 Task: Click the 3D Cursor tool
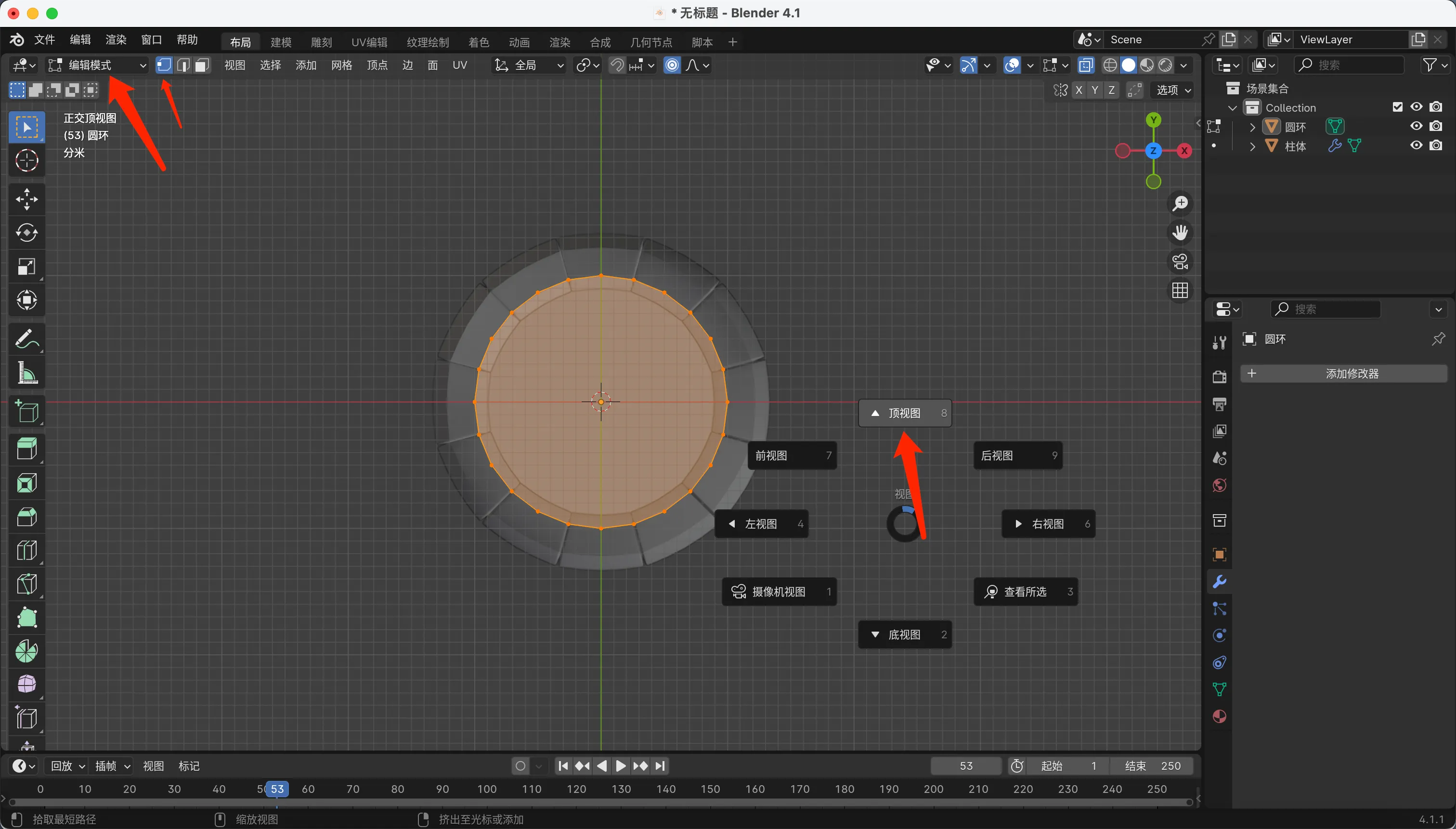pyautogui.click(x=26, y=161)
